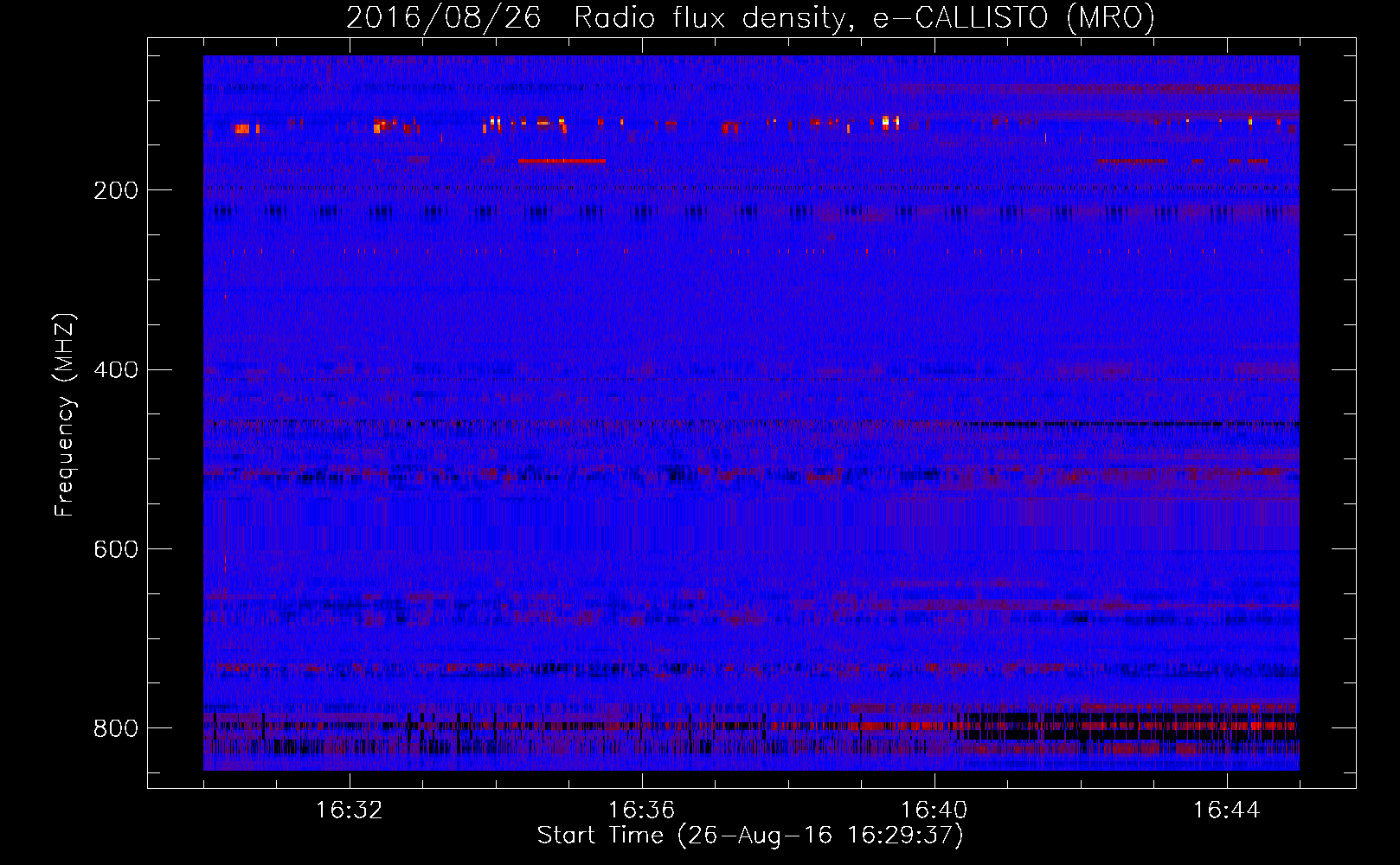
Task: Click the 400 frequency tick label
Action: coord(116,370)
